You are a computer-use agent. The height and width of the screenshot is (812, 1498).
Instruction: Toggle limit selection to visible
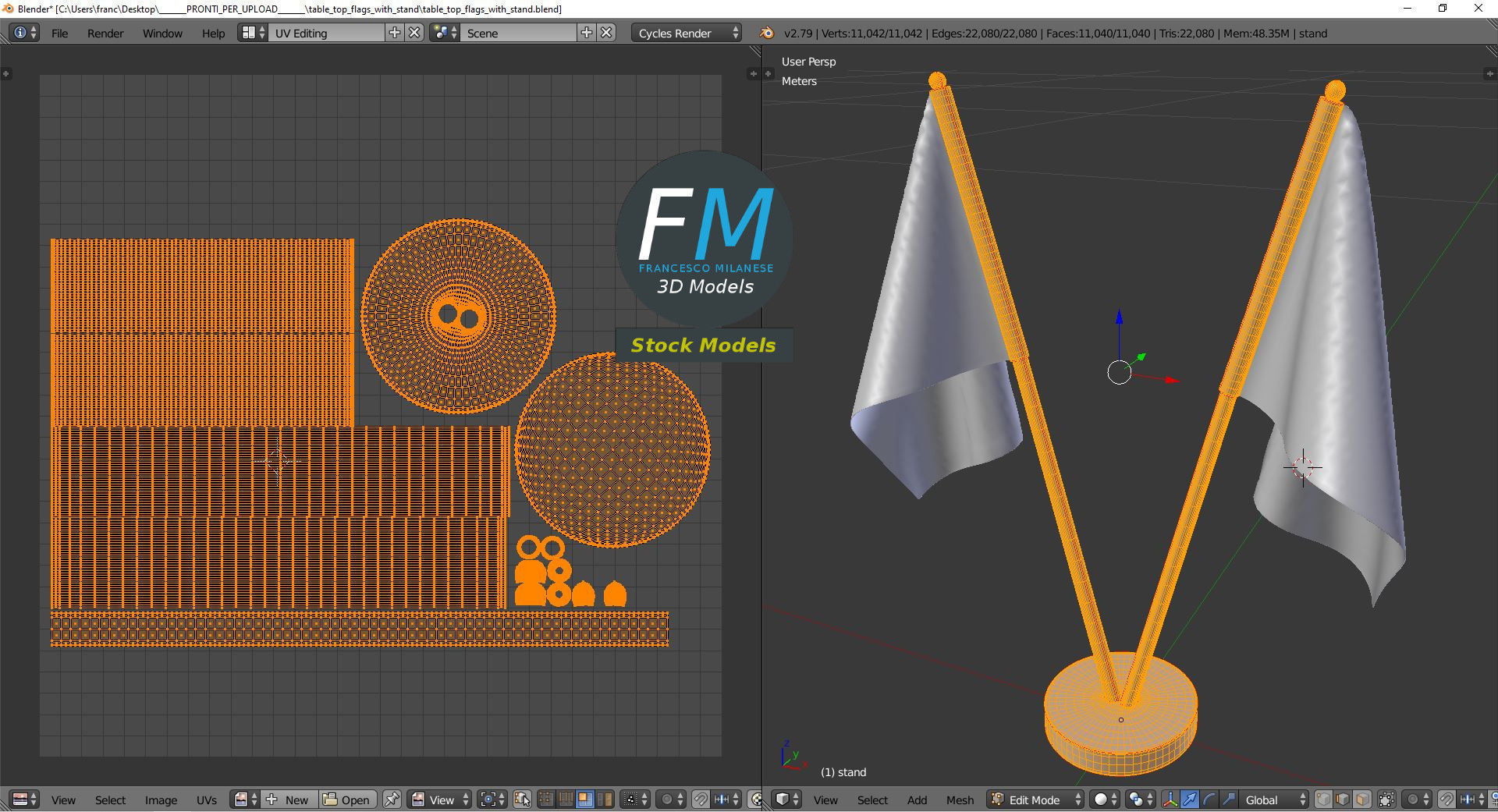[x=1386, y=800]
